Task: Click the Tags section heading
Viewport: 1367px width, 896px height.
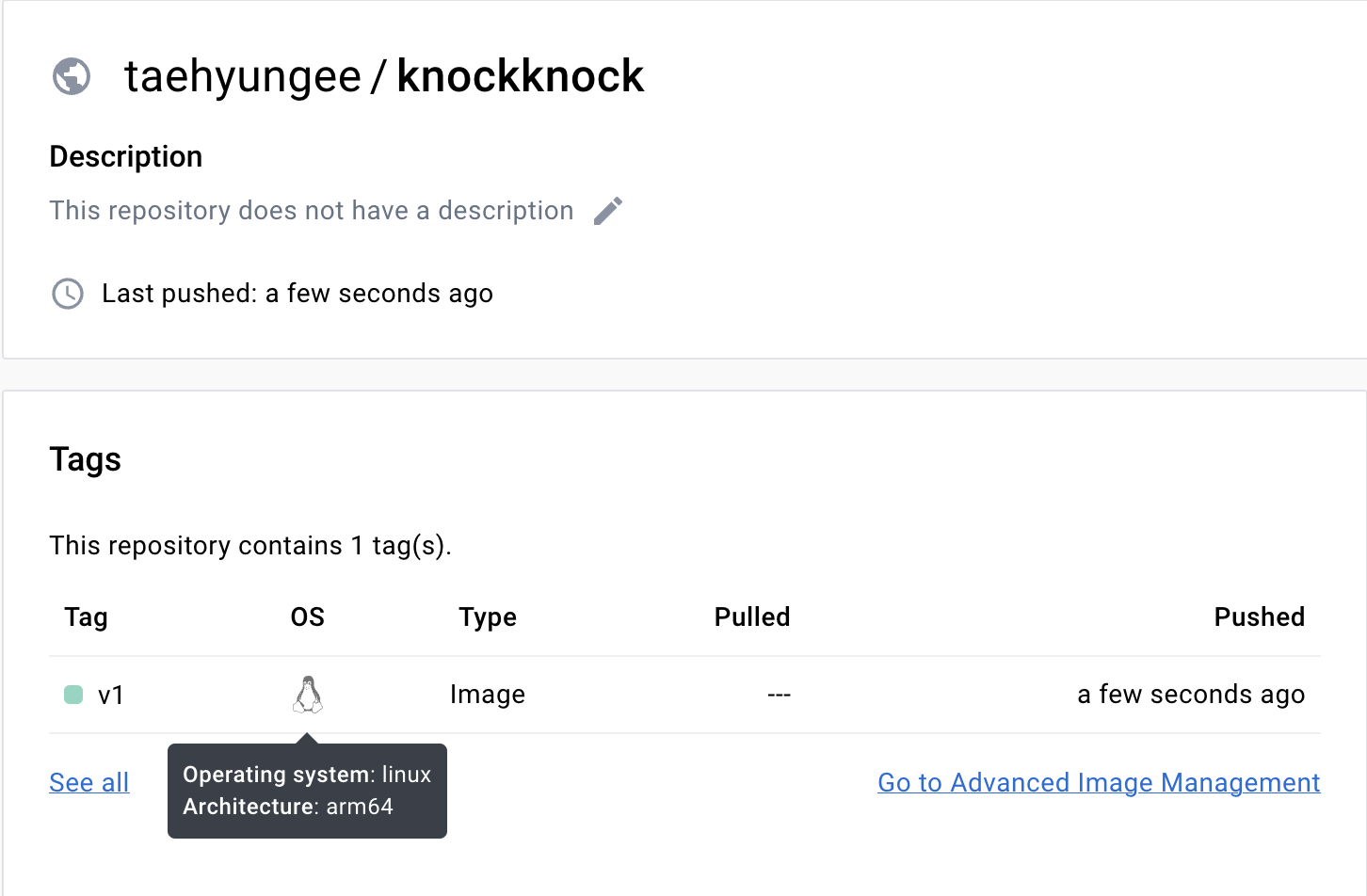Action: click(x=86, y=460)
